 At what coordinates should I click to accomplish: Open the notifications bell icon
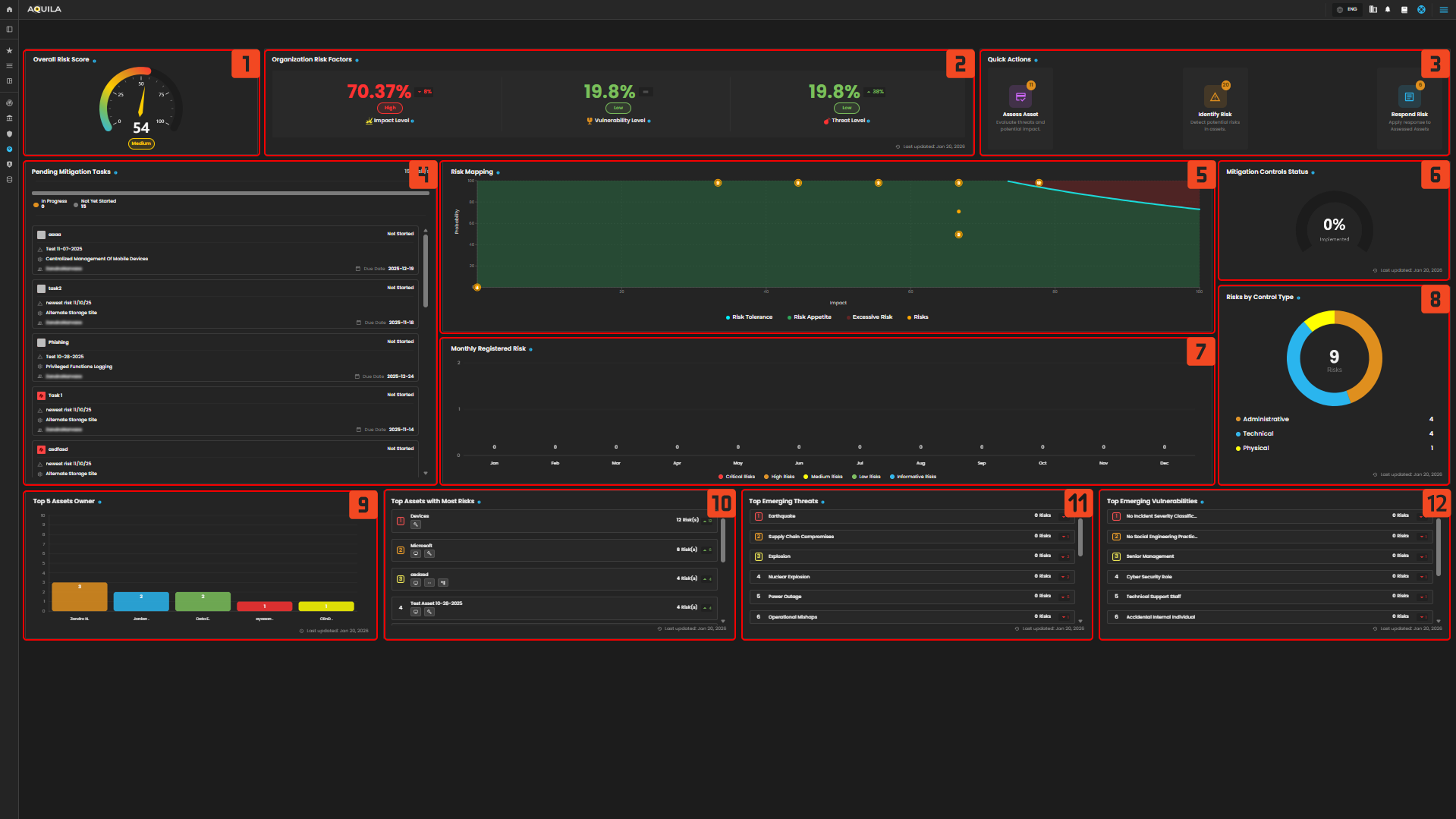1388,10
